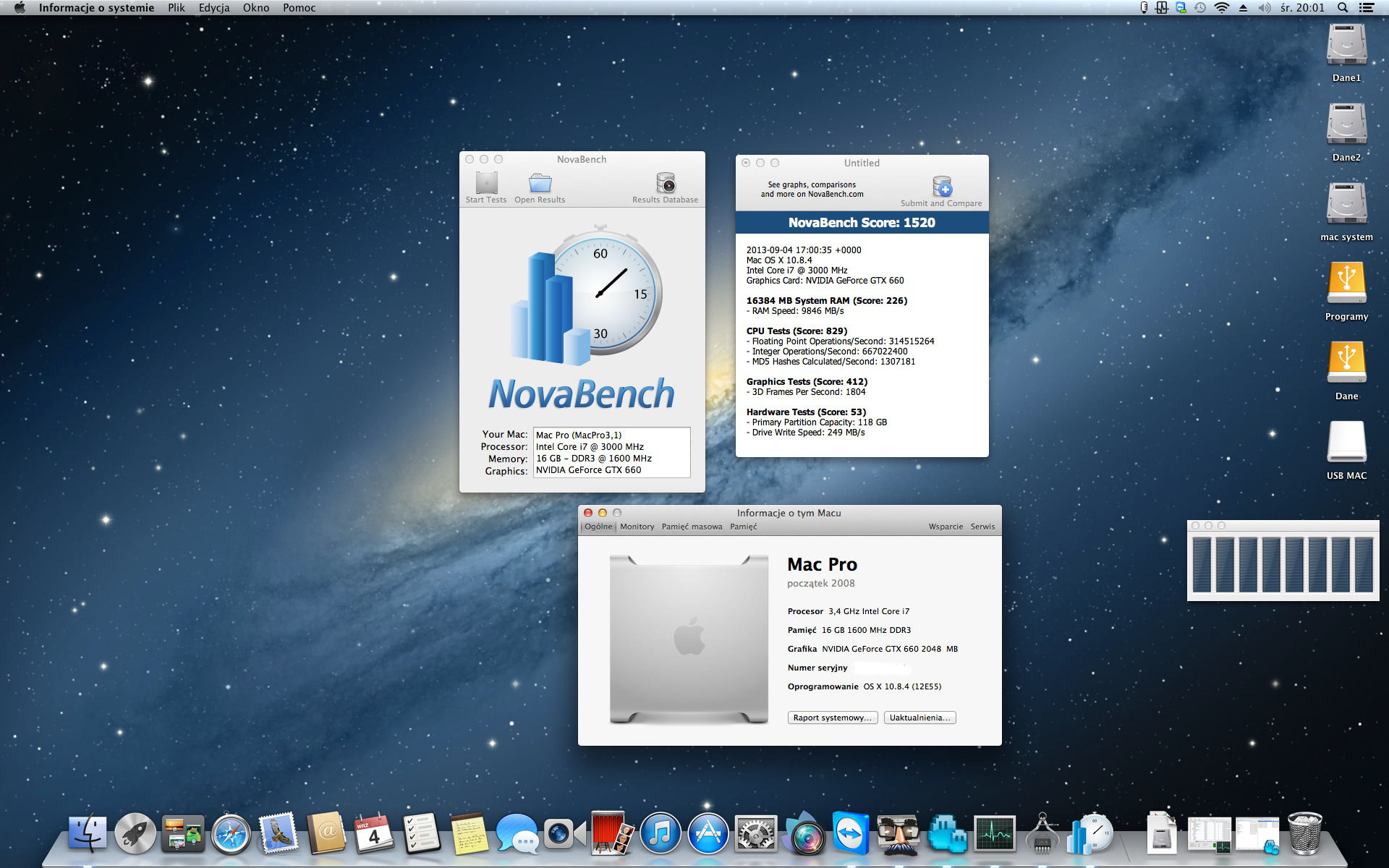Click Submit and Compare in the Untitled window
The height and width of the screenshot is (868, 1389).
[x=941, y=192]
